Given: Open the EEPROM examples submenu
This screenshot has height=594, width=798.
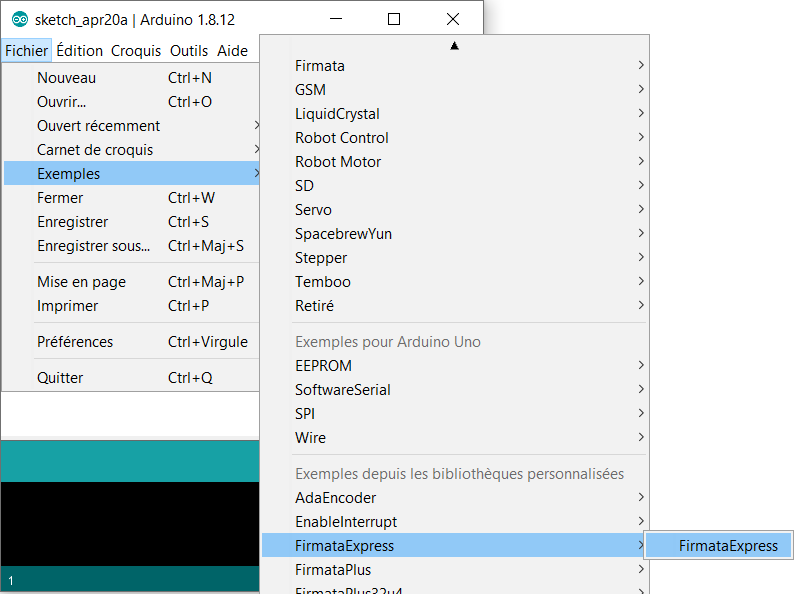Looking at the screenshot, I should pos(323,366).
